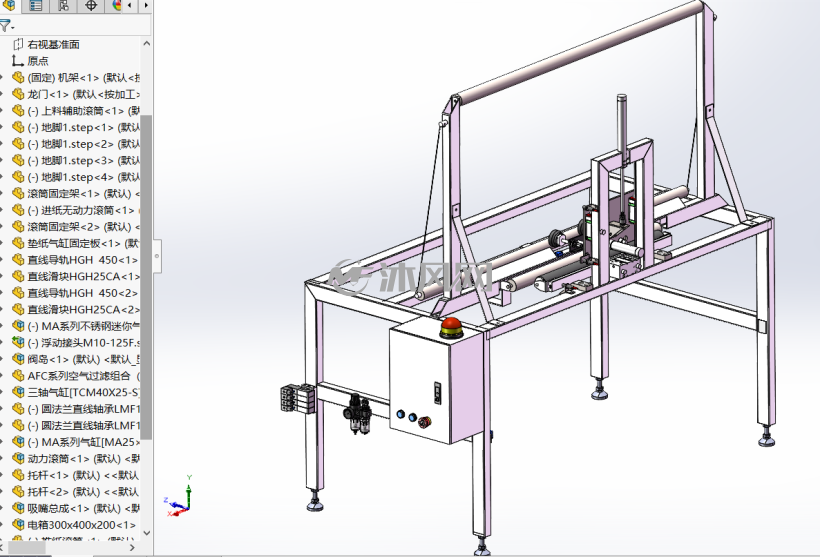Open the feature tree filter funnel dropdown

click(6, 25)
